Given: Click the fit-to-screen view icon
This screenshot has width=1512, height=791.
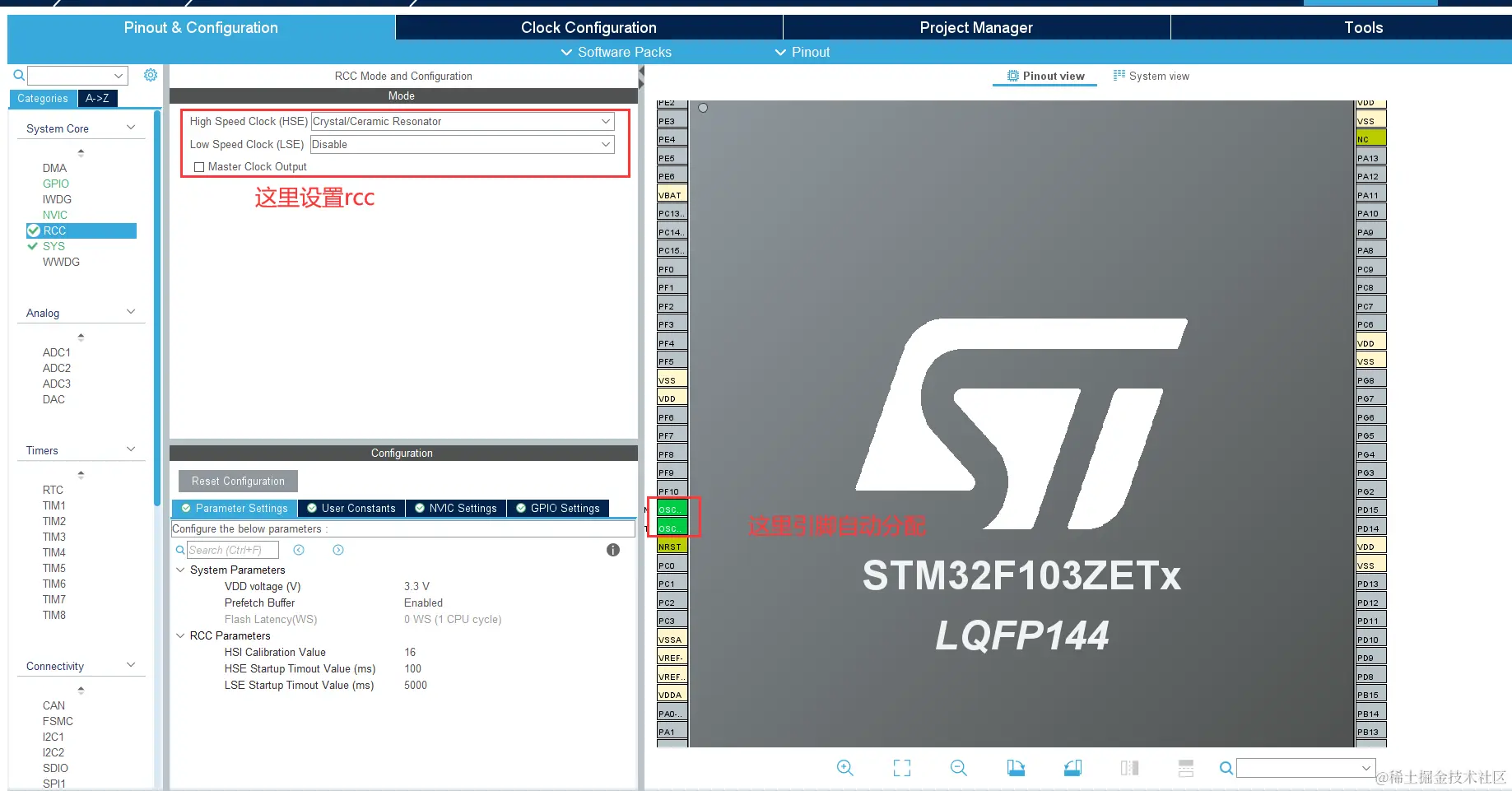Looking at the screenshot, I should pyautogui.click(x=902, y=768).
